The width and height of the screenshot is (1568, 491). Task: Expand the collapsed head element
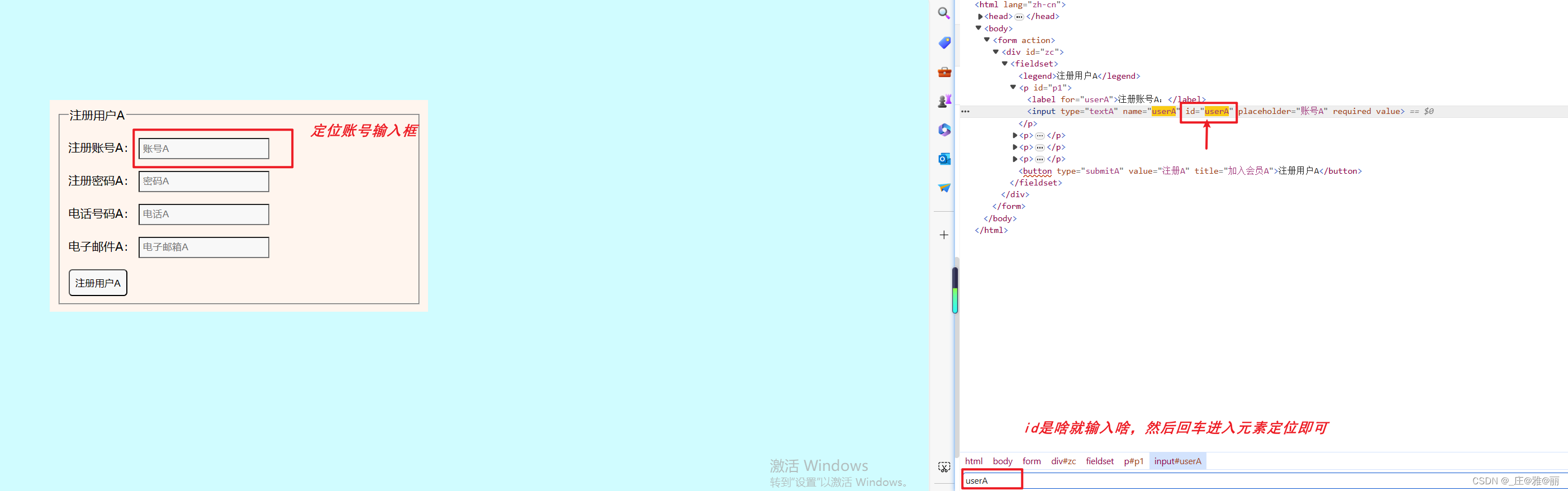[x=981, y=16]
